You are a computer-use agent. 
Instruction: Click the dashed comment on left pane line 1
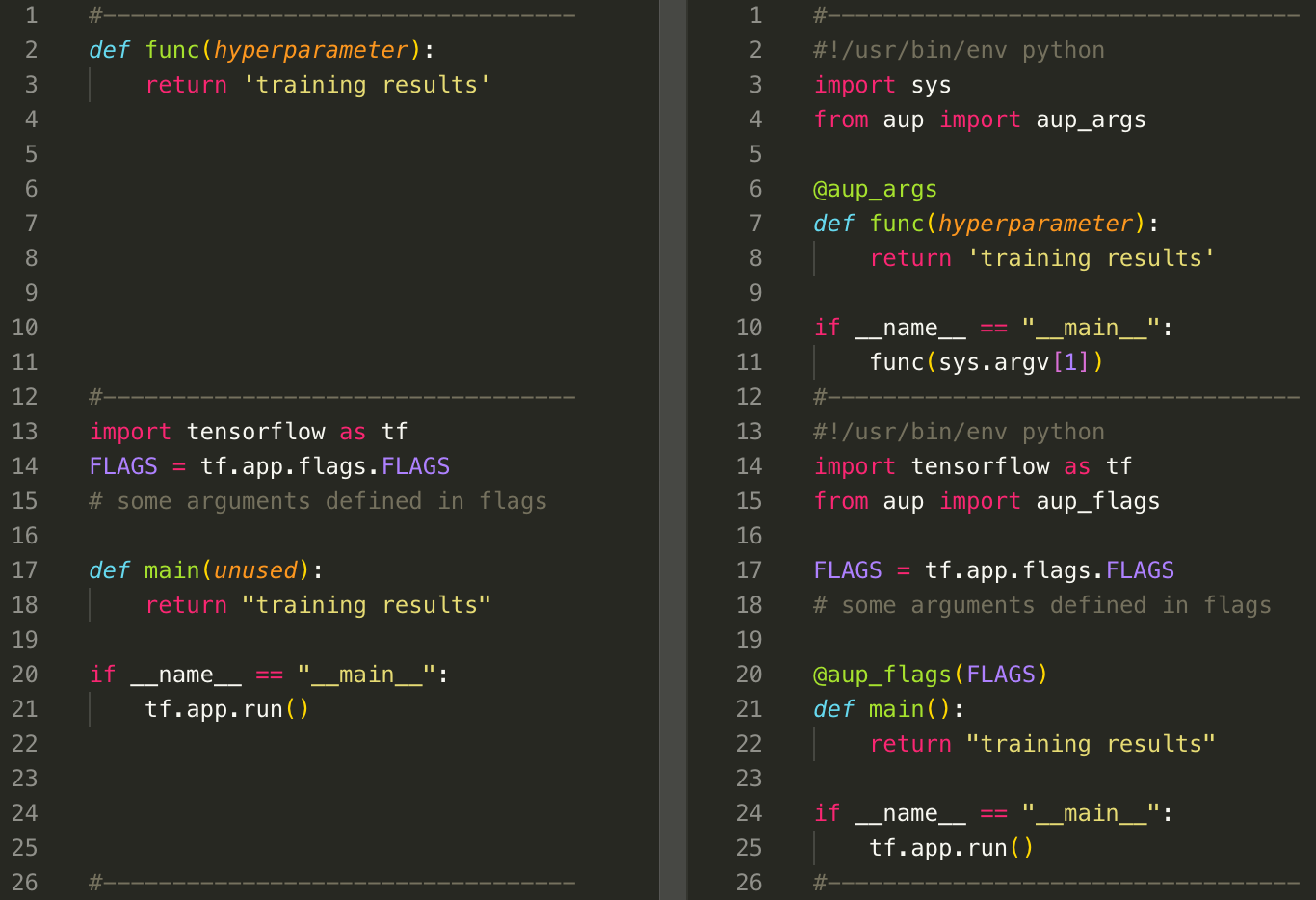332,15
